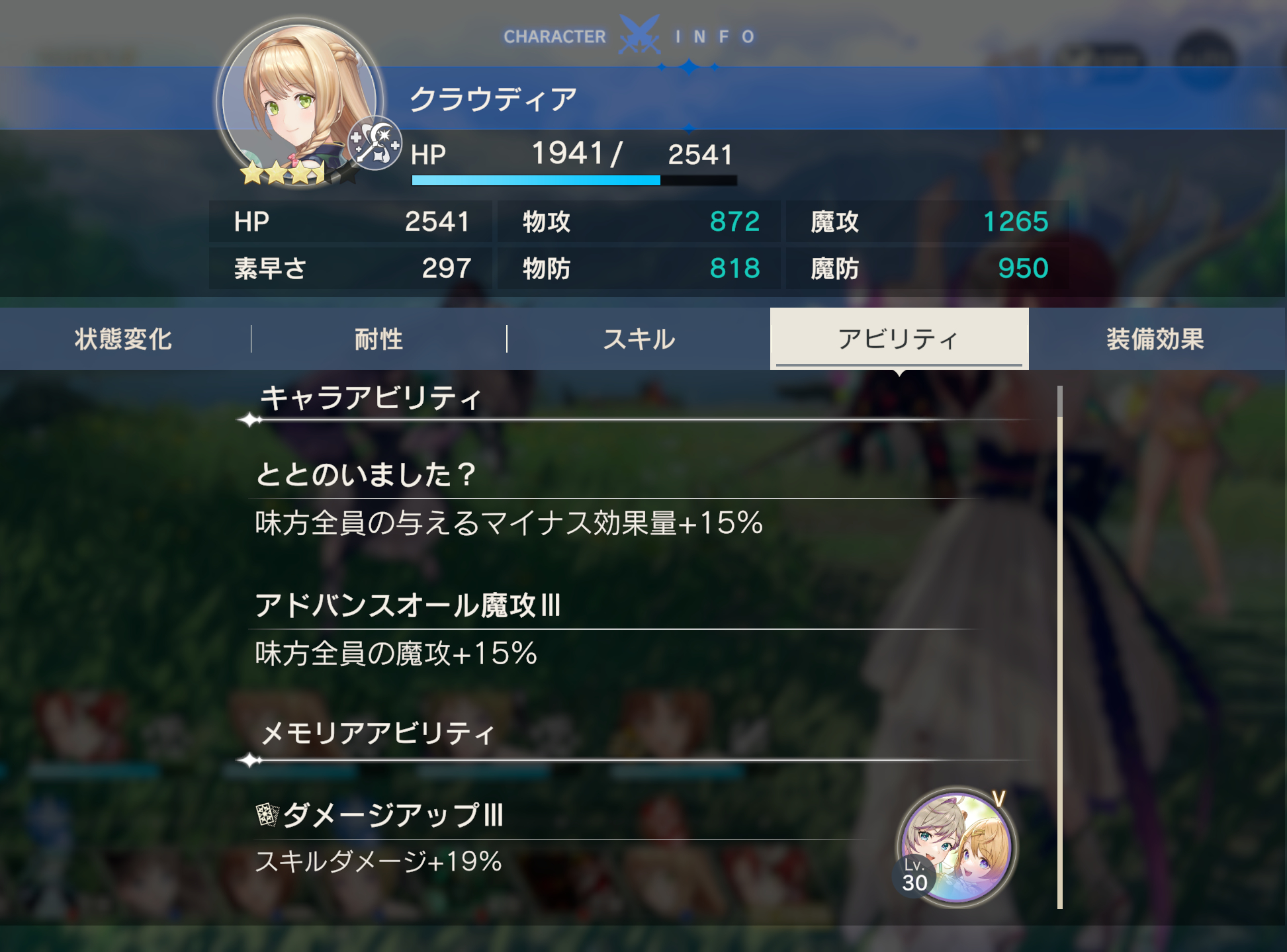Screen dimensions: 1287x952
Task: Click the staff role icon badge
Action: click(x=375, y=144)
